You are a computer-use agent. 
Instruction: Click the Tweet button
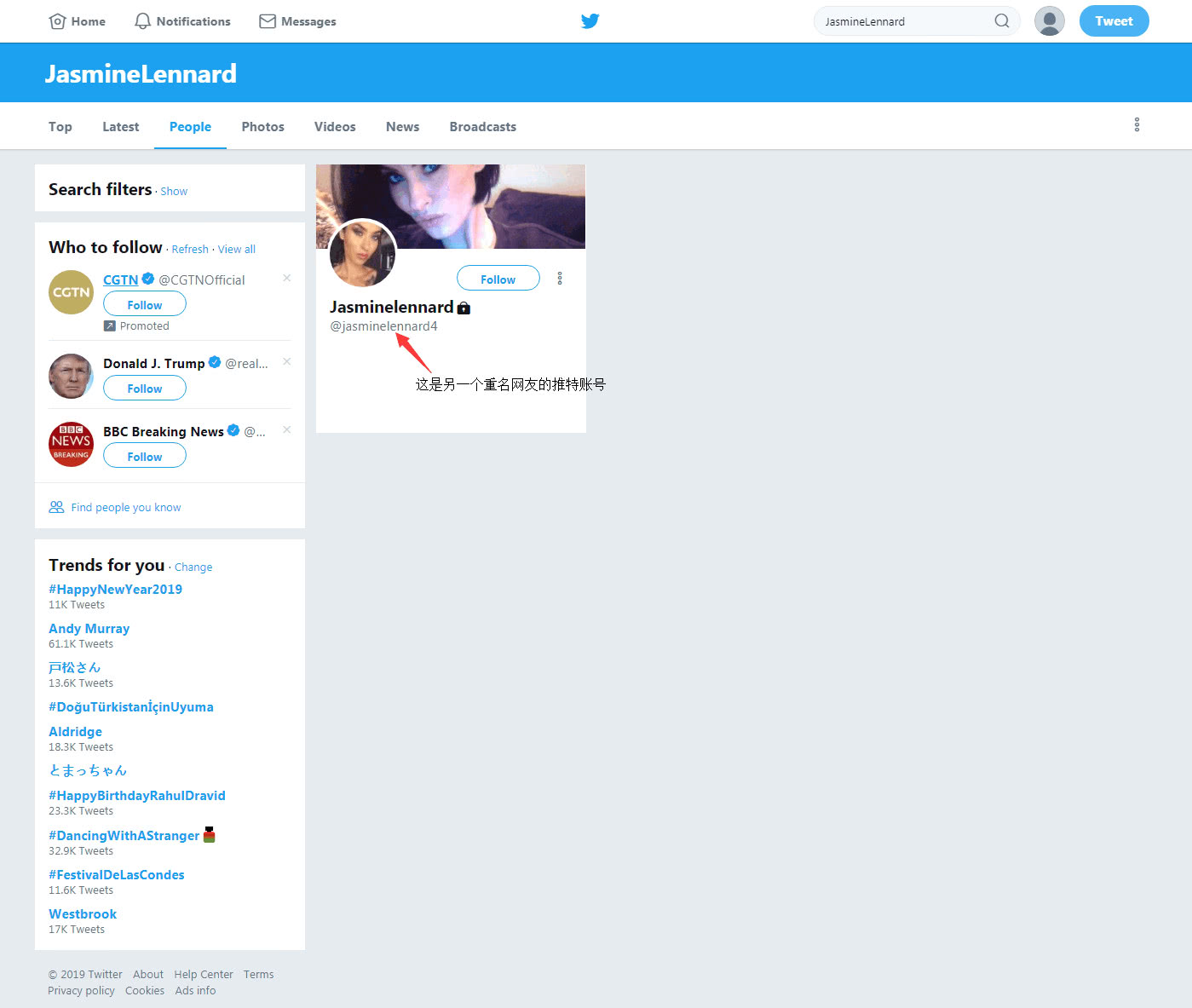pos(1114,21)
